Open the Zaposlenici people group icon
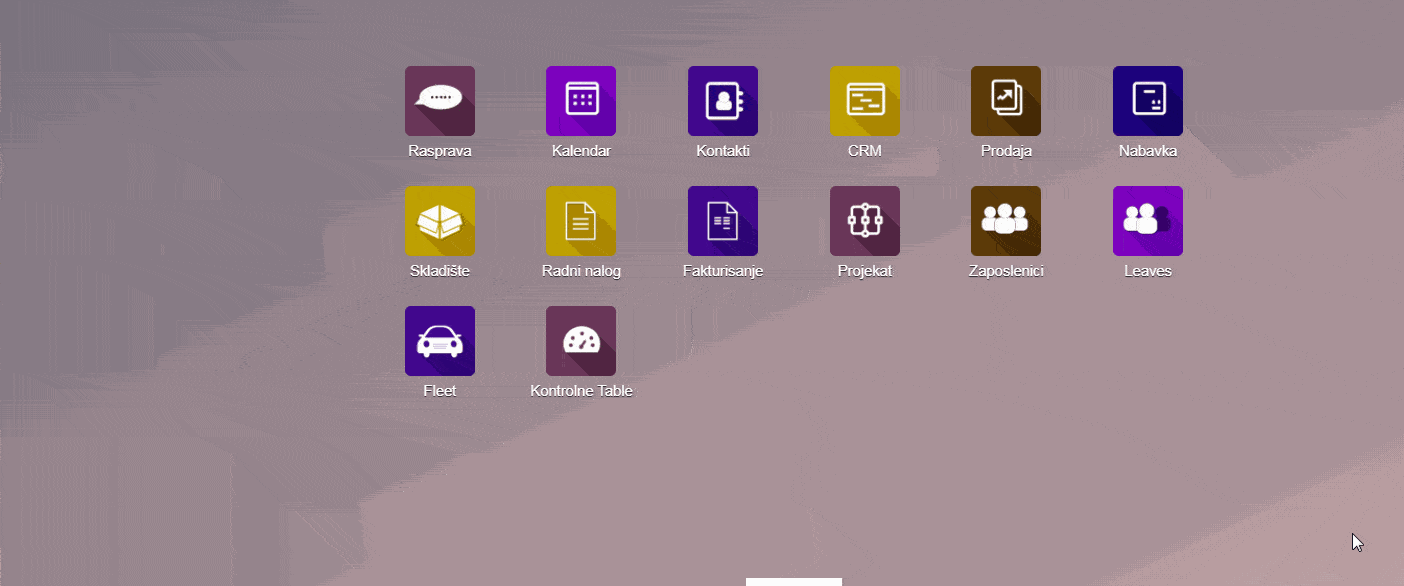Viewport: 1404px width, 586px height. tap(1006, 221)
